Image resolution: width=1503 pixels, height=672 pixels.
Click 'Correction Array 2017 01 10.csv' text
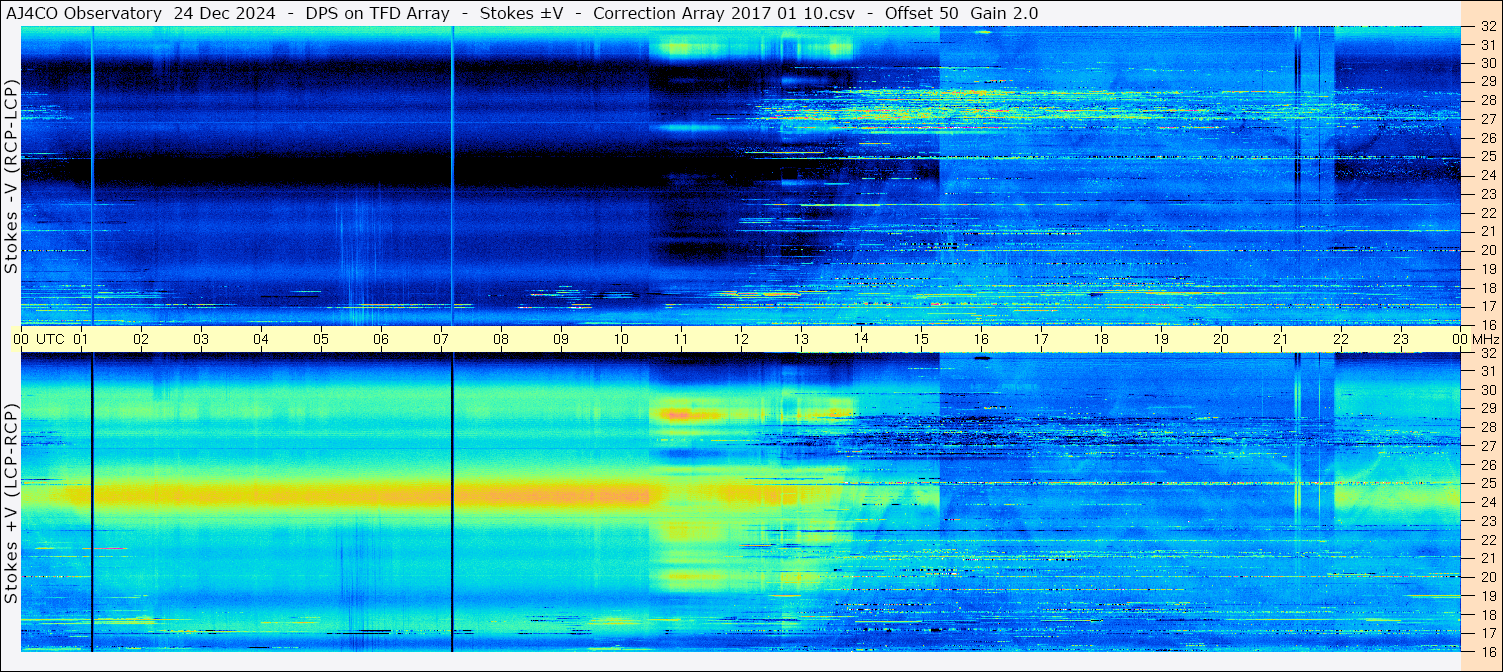[x=724, y=13]
